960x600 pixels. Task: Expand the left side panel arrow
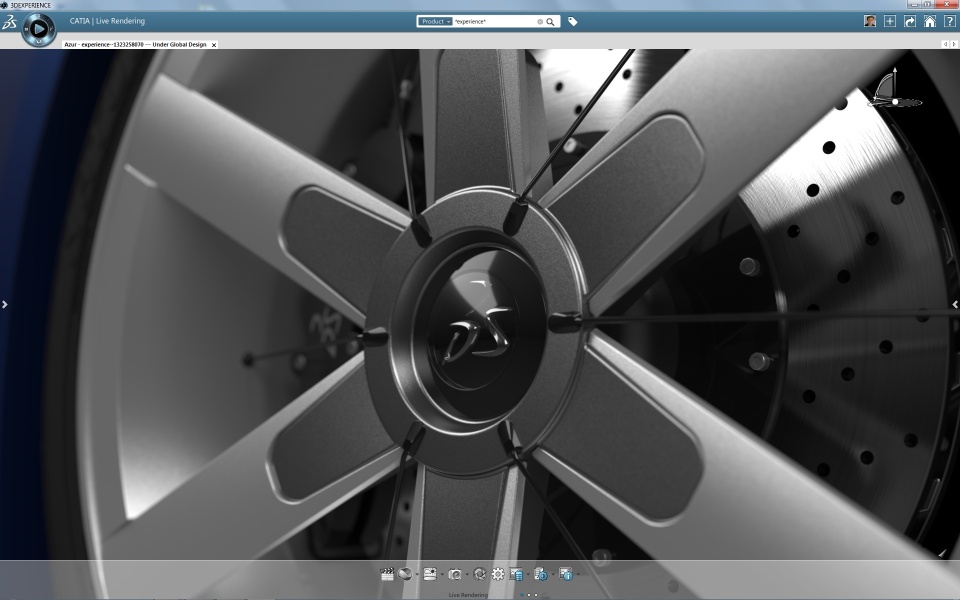pos(4,304)
